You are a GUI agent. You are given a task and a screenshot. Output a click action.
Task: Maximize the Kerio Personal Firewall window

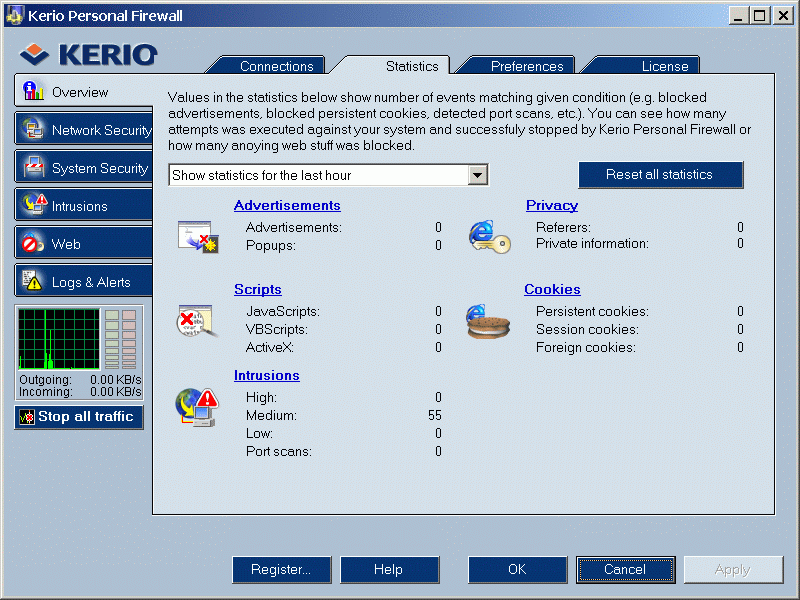[x=760, y=16]
